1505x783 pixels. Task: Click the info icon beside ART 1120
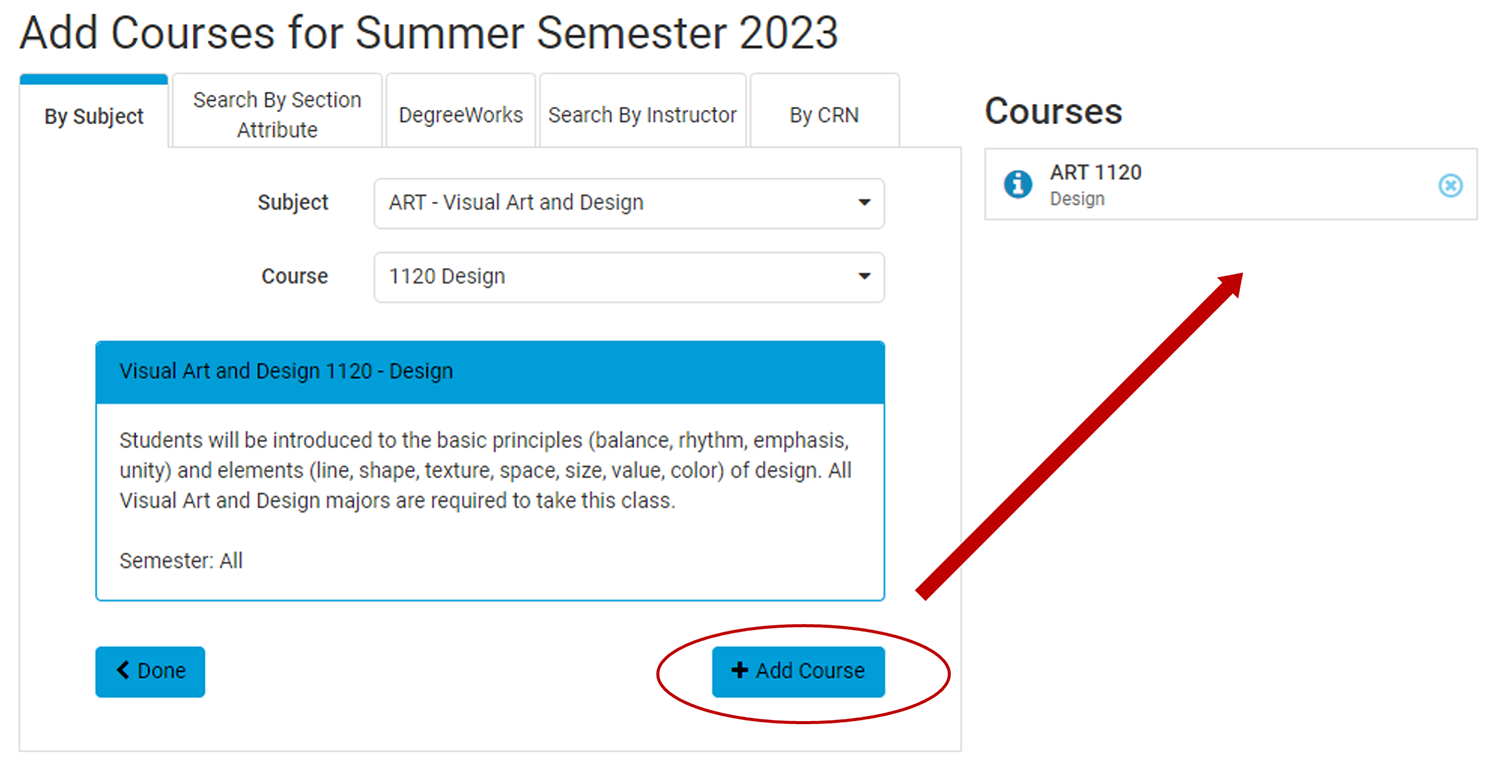click(1018, 185)
